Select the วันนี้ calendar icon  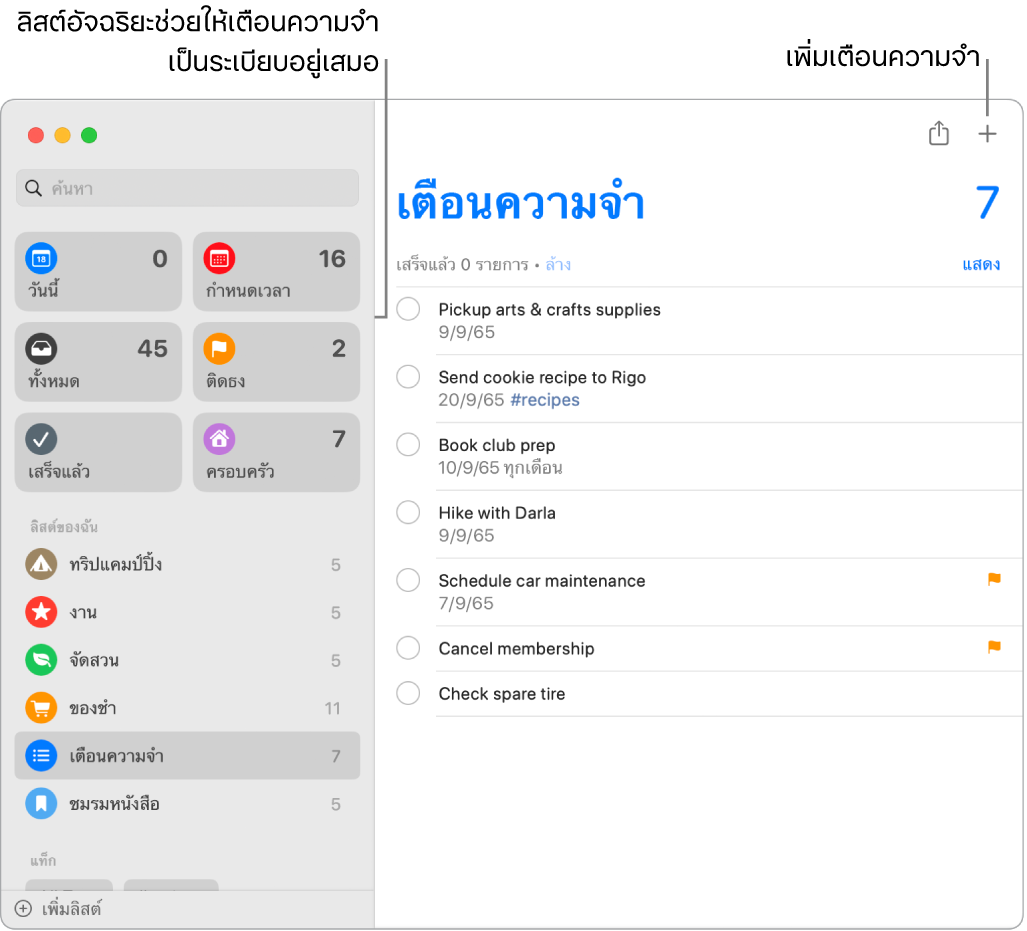(x=40, y=258)
